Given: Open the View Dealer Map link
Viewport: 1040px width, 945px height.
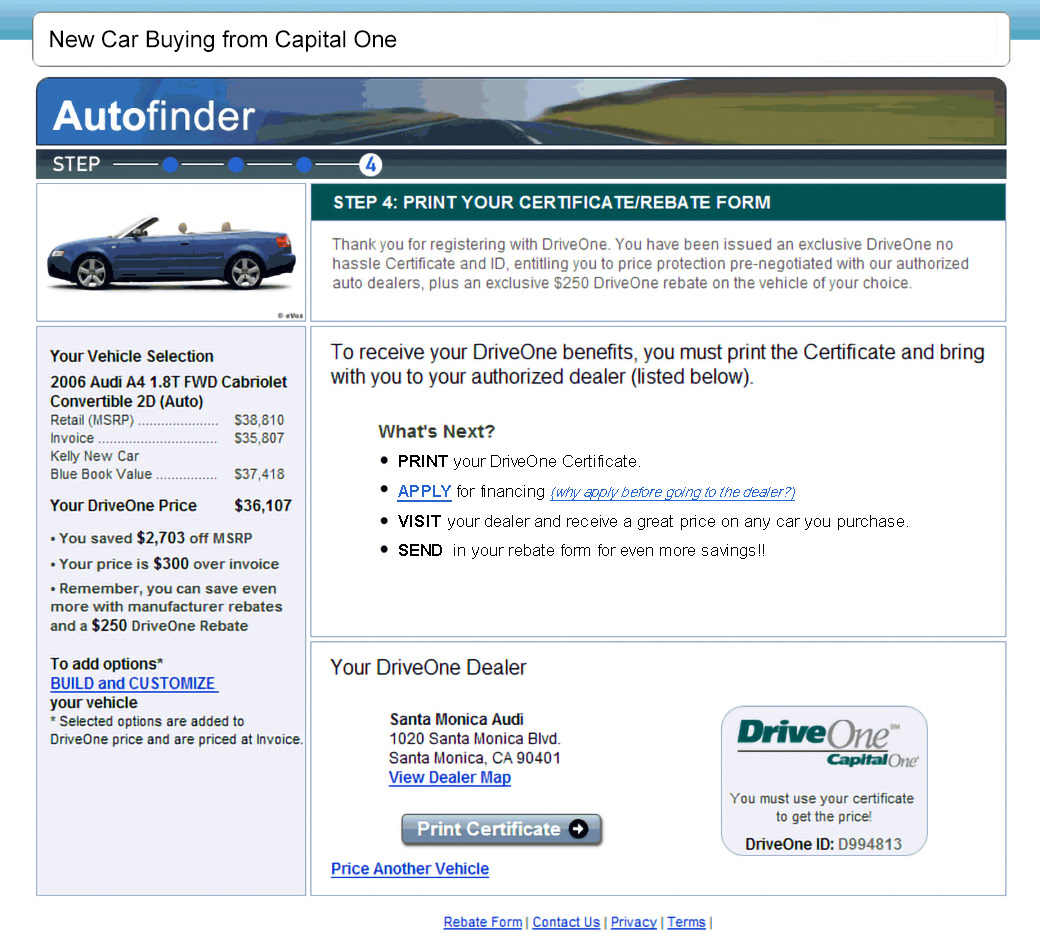Looking at the screenshot, I should pyautogui.click(x=450, y=777).
